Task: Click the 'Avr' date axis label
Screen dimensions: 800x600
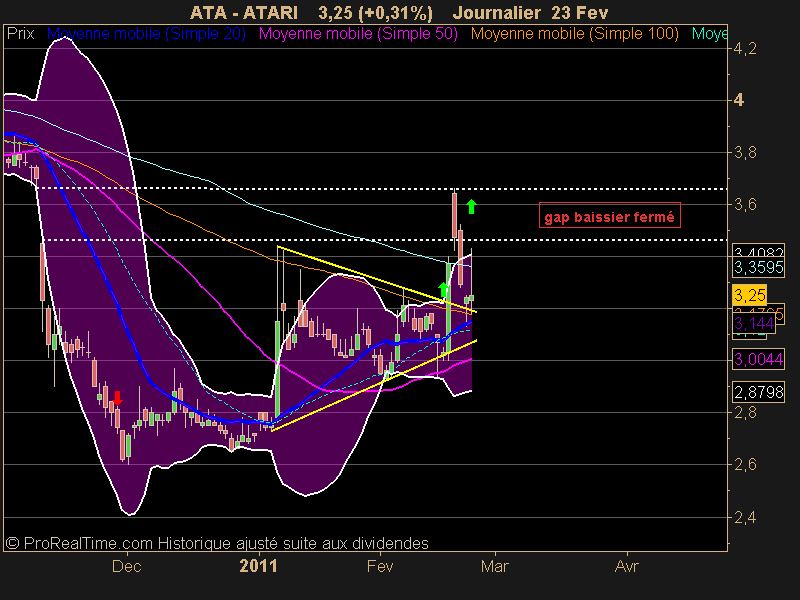Action: (x=627, y=566)
